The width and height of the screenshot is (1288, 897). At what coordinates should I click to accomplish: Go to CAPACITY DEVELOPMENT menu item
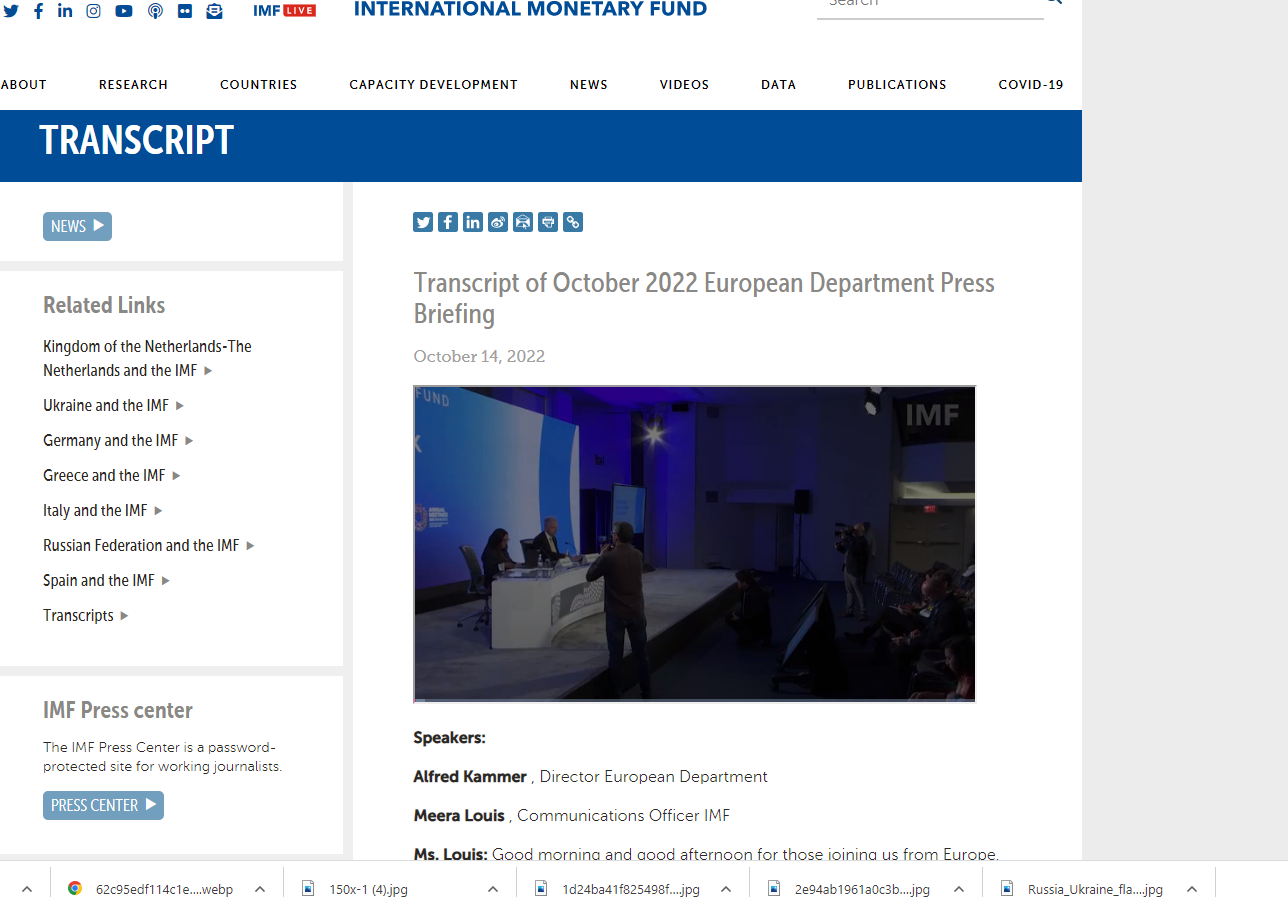[433, 85]
